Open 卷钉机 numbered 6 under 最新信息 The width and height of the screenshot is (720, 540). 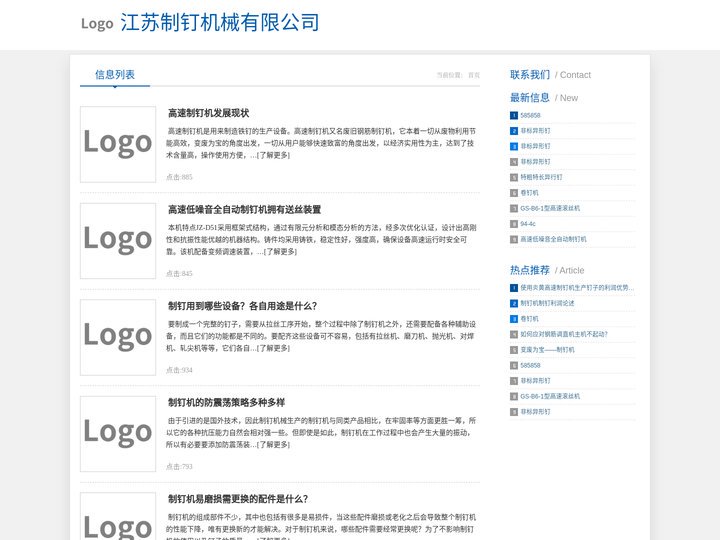(x=529, y=193)
